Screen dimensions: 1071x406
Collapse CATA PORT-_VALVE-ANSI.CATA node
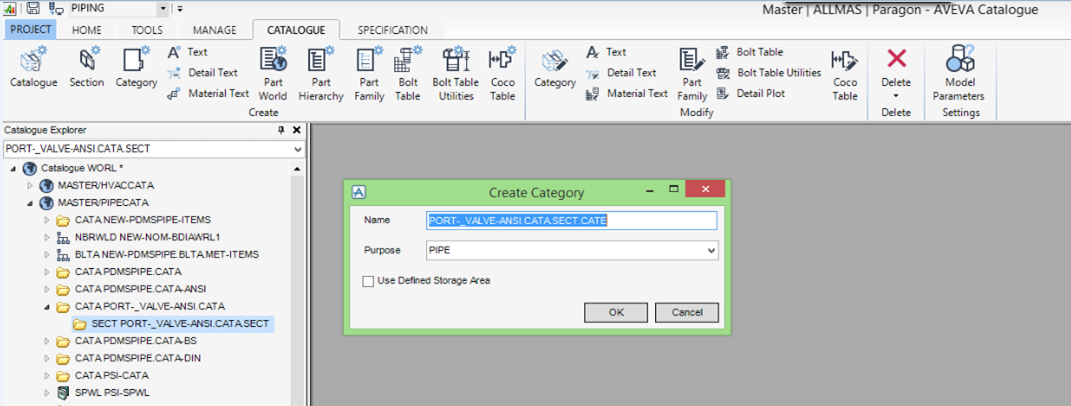[46, 307]
